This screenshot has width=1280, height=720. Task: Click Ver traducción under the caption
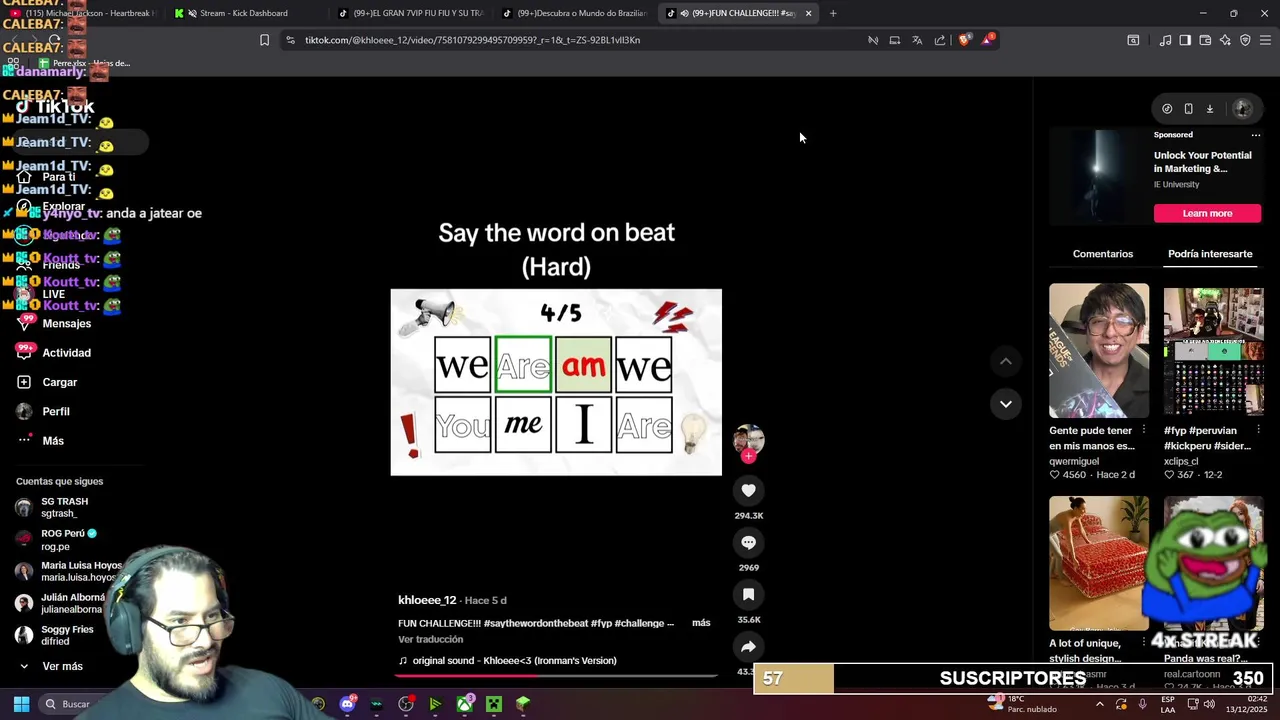pos(430,639)
